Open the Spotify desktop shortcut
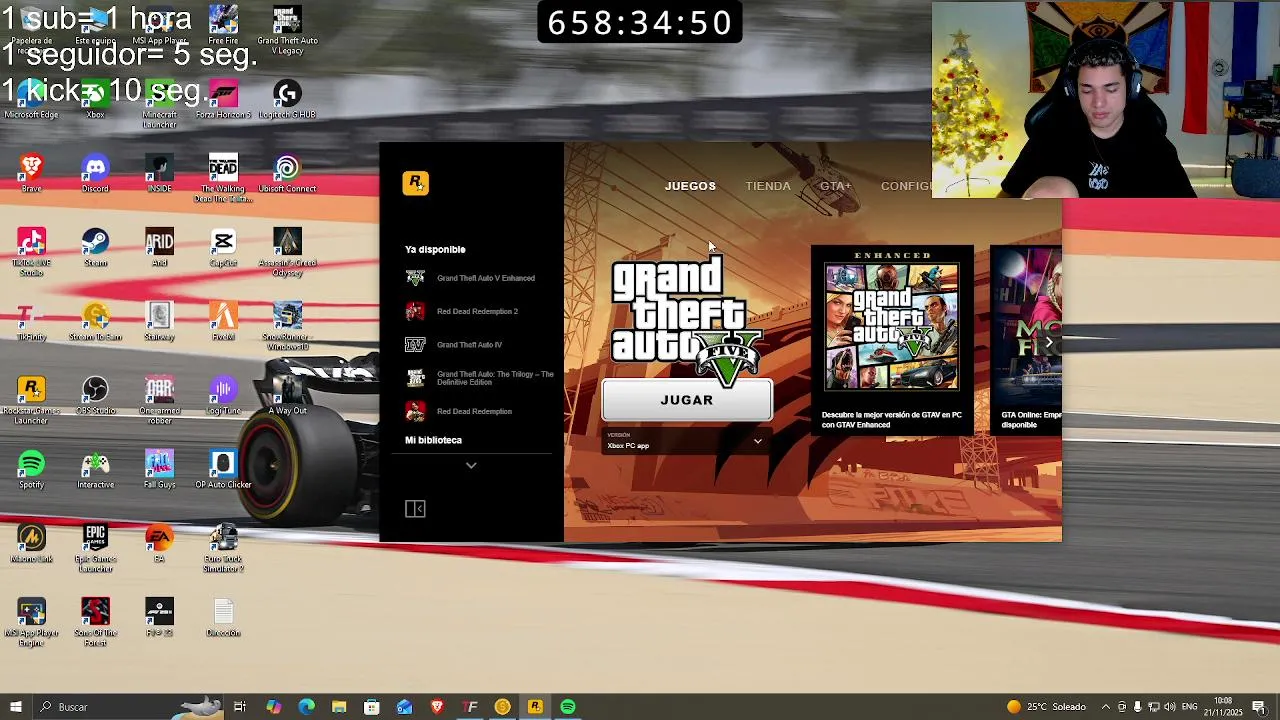The image size is (1280, 720). (x=31, y=469)
